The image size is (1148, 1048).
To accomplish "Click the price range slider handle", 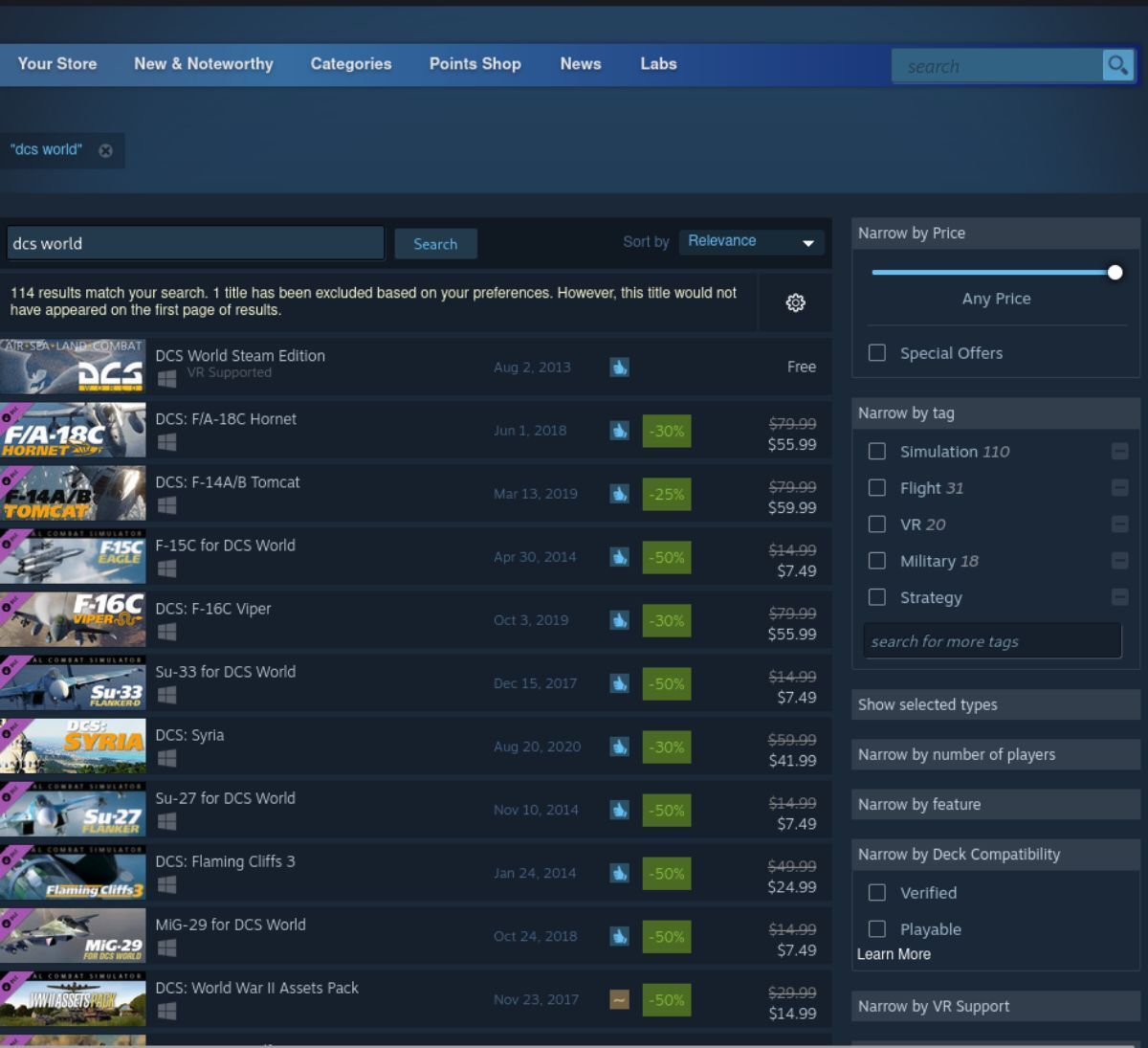I will tap(1115, 273).
